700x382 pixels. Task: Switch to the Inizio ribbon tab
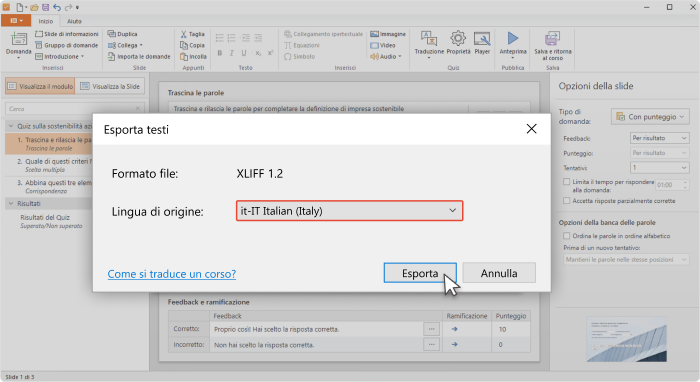pyautogui.click(x=46, y=21)
